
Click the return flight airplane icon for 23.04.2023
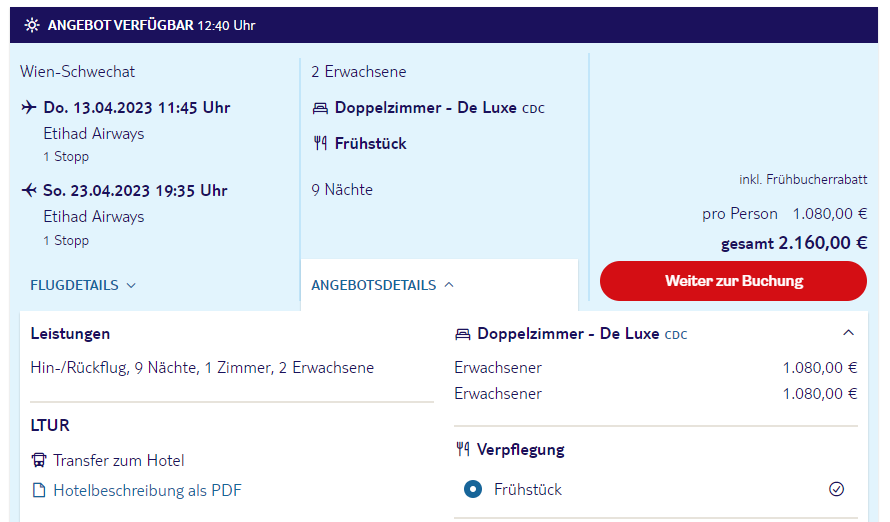(29, 190)
